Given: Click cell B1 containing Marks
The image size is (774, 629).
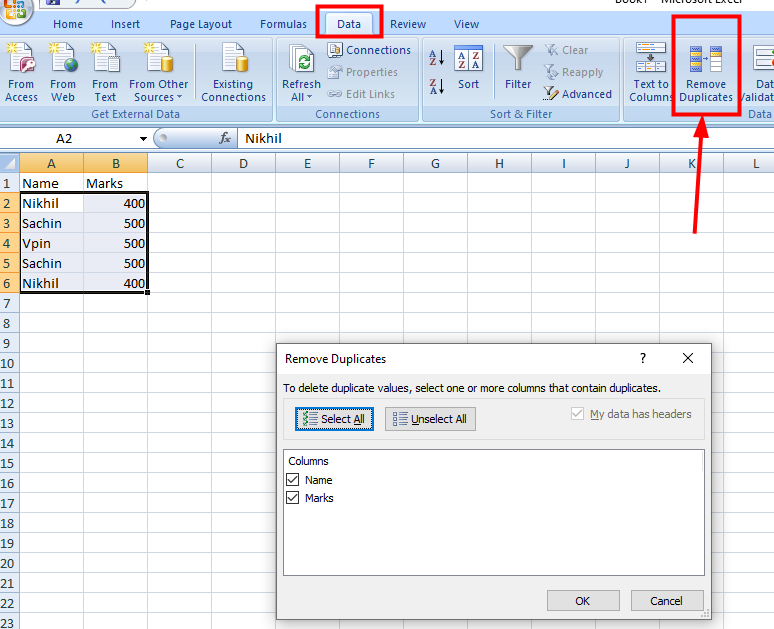Looking at the screenshot, I should coord(116,183).
